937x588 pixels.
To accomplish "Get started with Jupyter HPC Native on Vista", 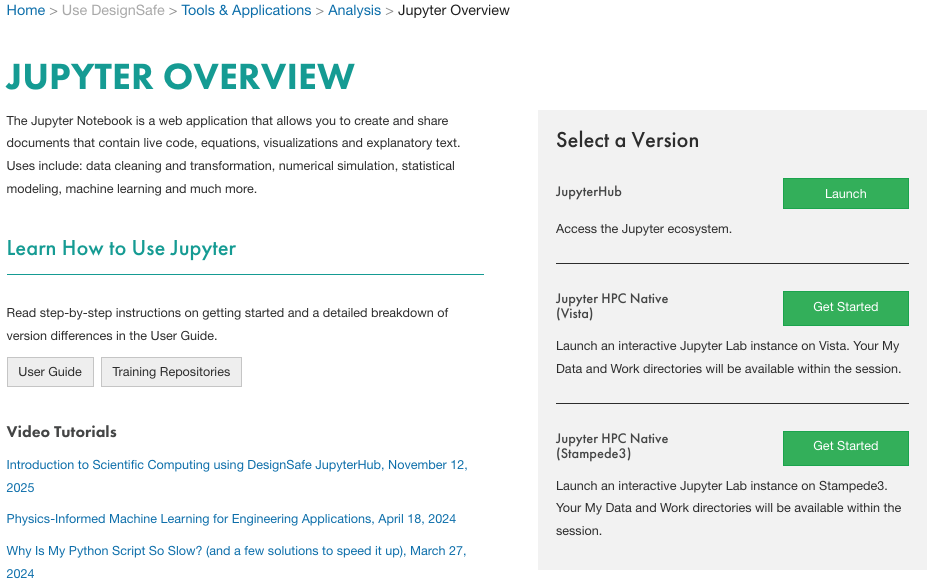I will [x=845, y=308].
